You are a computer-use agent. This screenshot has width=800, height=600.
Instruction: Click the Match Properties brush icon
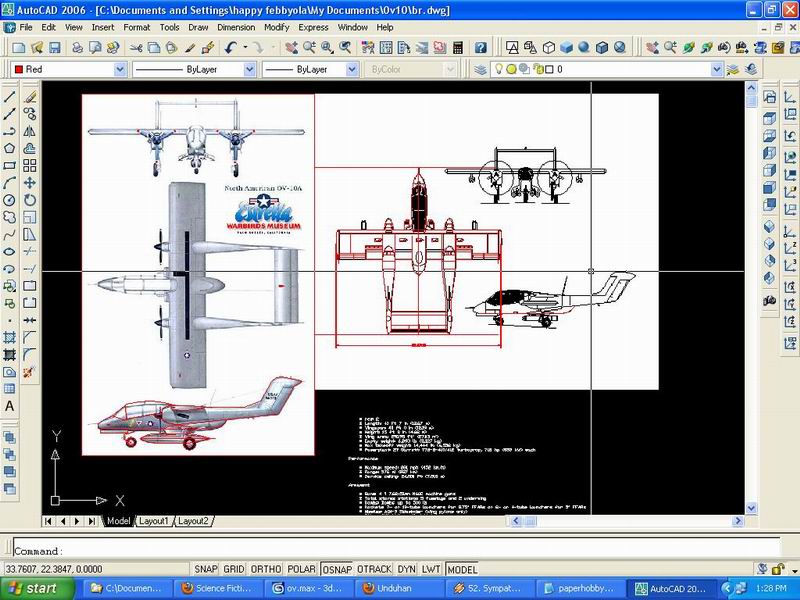pyautogui.click(x=190, y=48)
